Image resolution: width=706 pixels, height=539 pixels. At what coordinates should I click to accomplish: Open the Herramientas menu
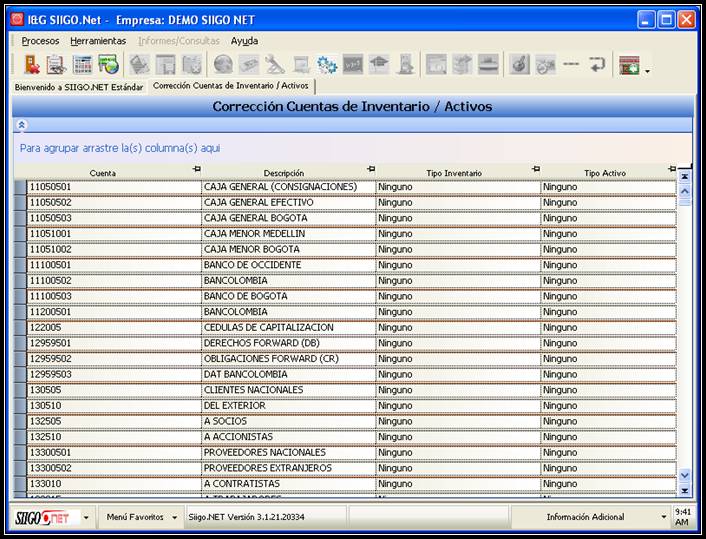[98, 41]
